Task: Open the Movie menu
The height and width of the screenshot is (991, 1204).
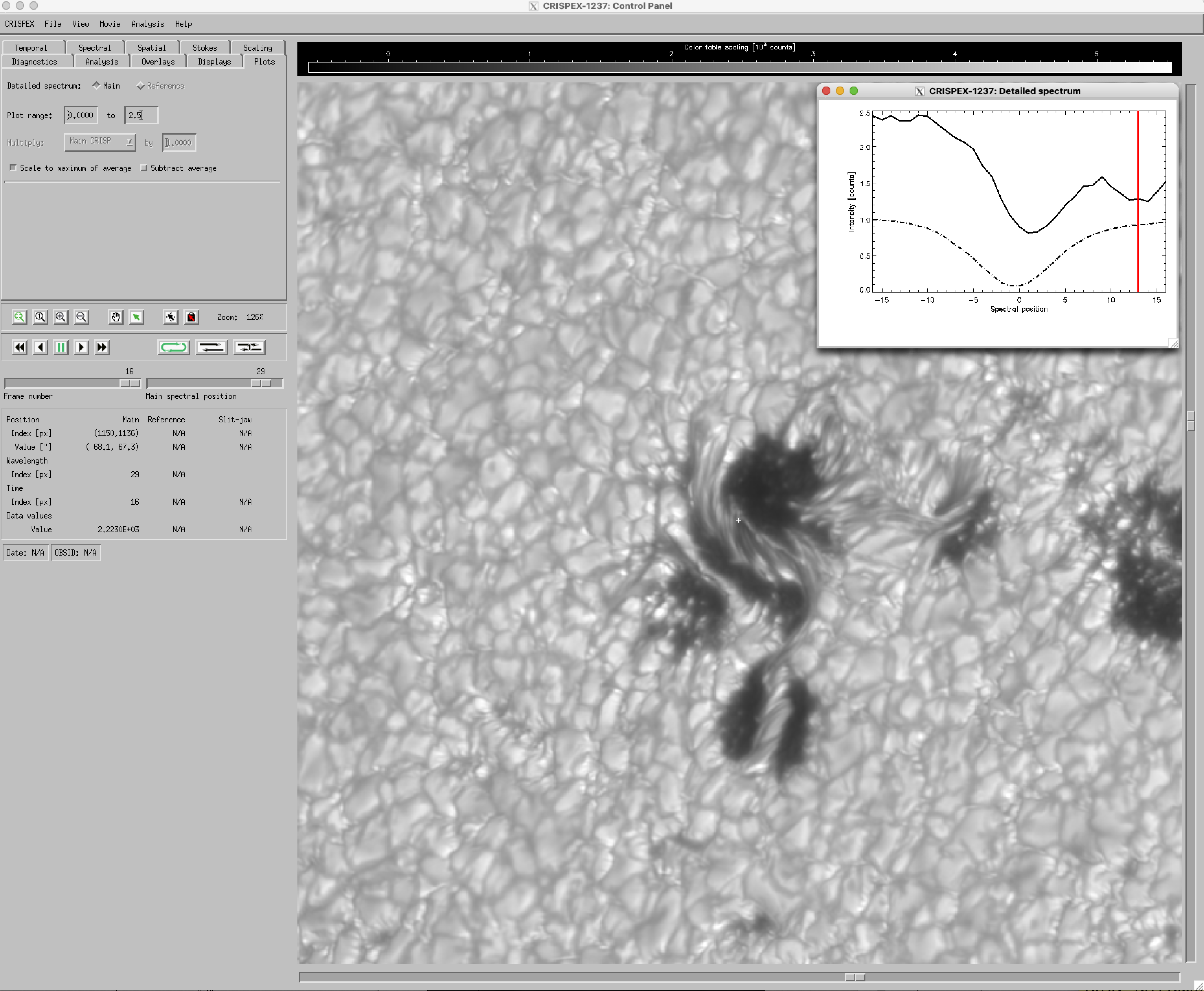Action: tap(110, 24)
